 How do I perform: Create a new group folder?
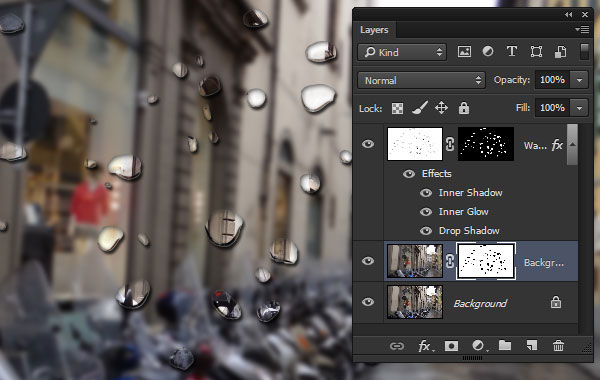click(x=505, y=346)
